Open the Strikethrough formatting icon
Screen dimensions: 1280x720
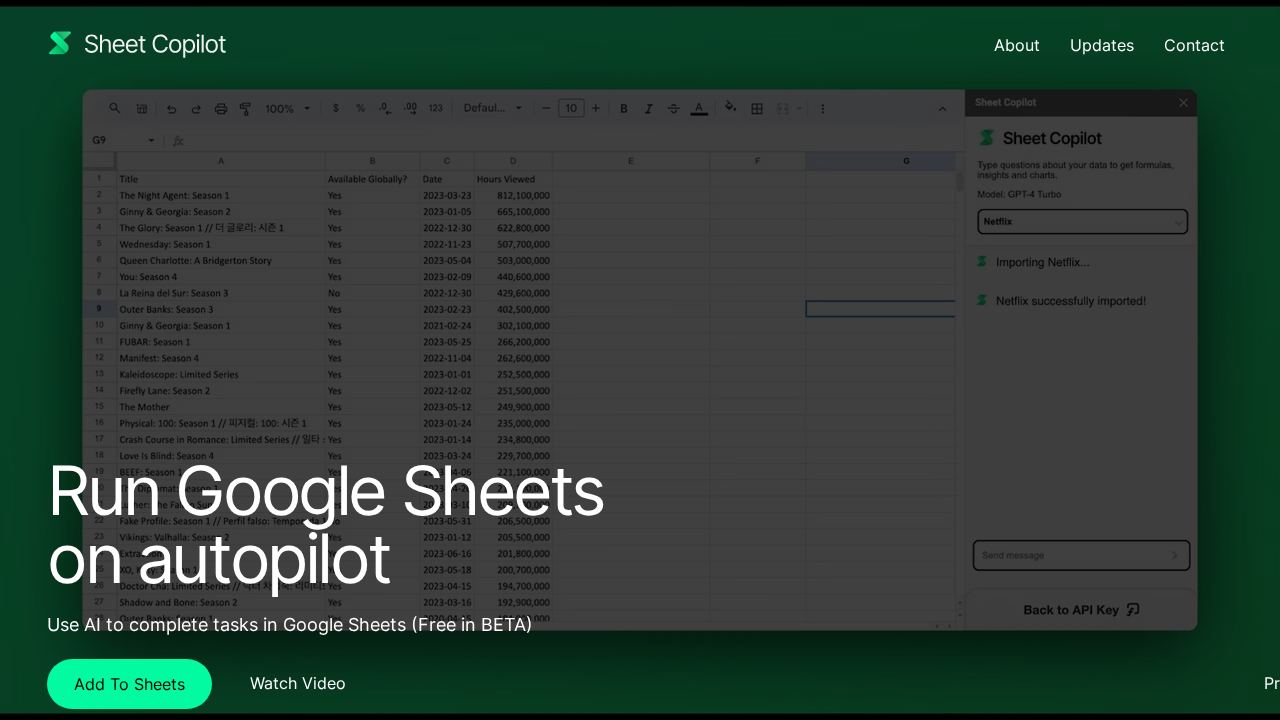673,108
